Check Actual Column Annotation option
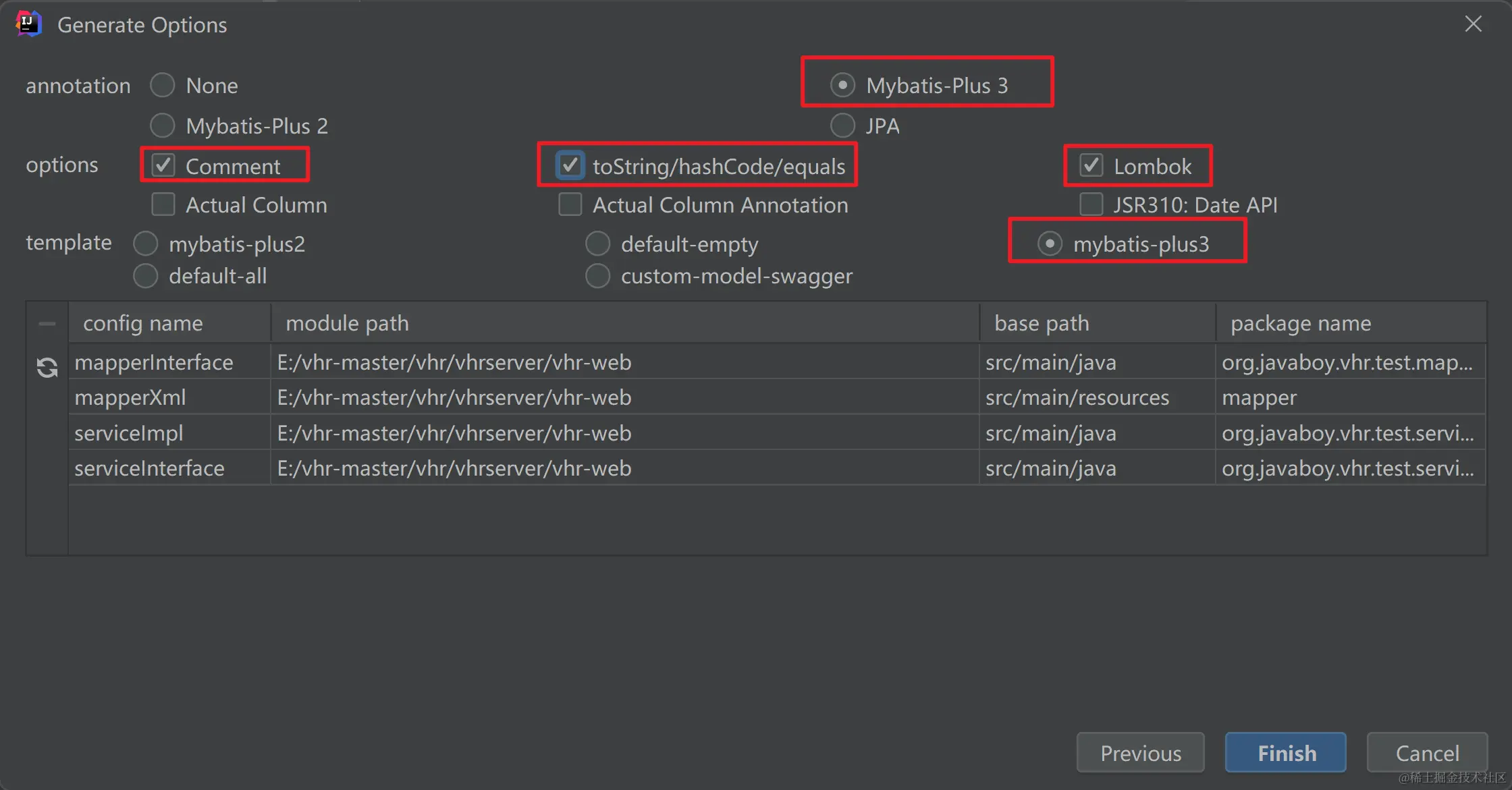The image size is (1512, 790). [570, 204]
